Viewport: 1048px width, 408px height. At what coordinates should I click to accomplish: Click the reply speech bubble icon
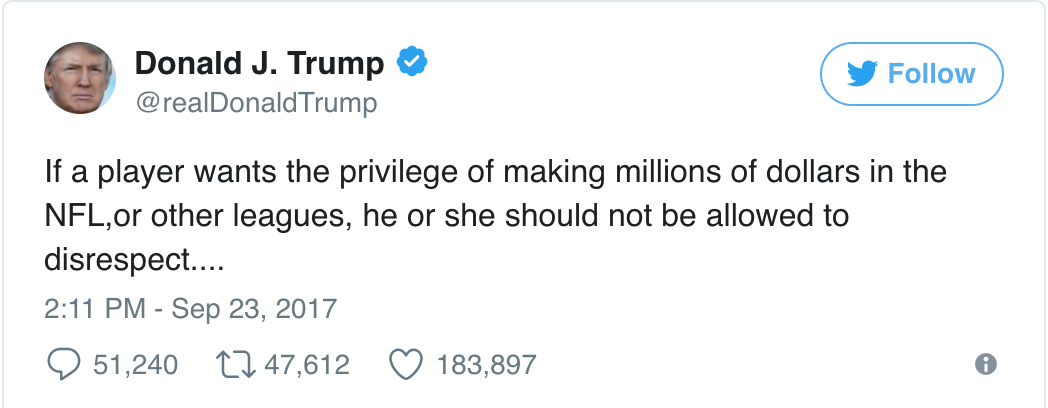tap(65, 365)
